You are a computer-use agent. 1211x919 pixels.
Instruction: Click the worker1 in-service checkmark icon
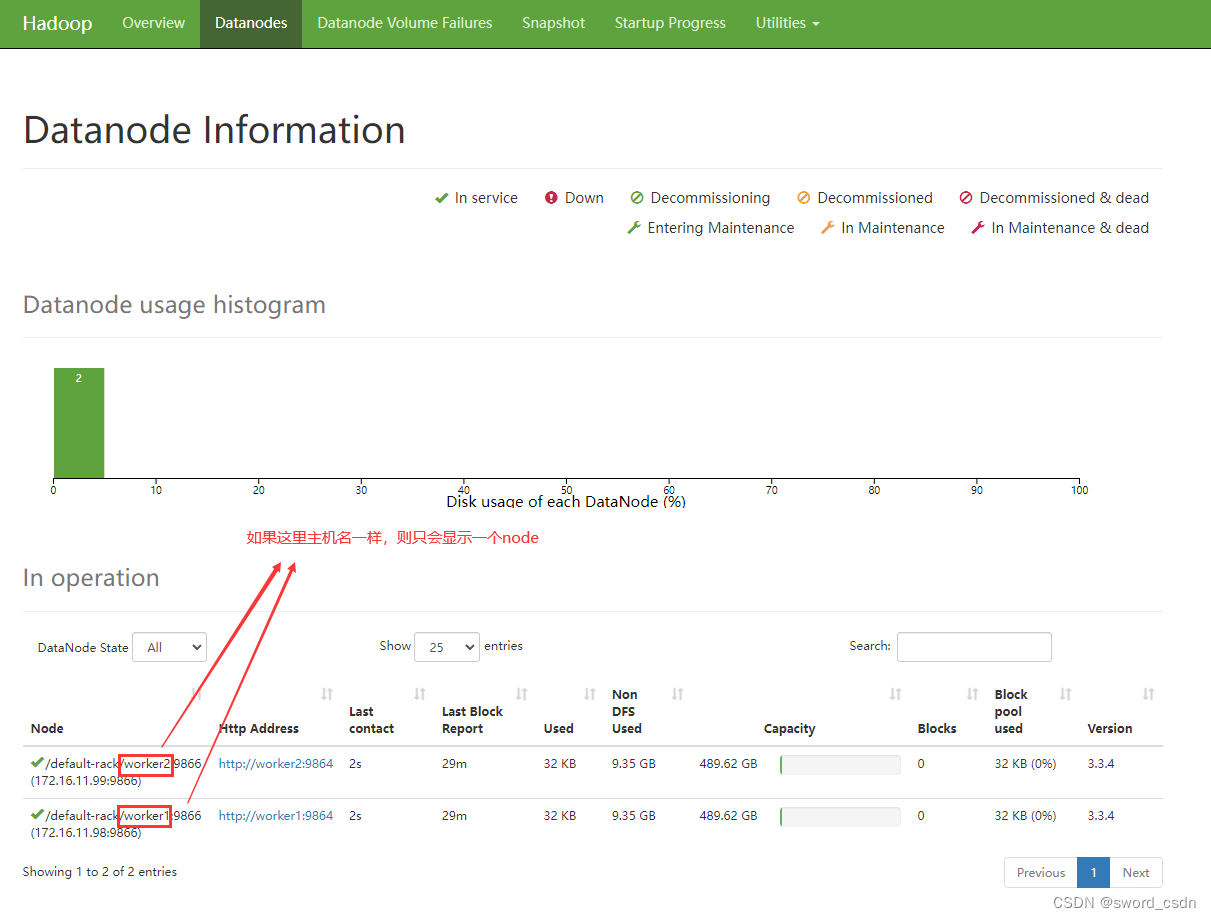coord(37,814)
